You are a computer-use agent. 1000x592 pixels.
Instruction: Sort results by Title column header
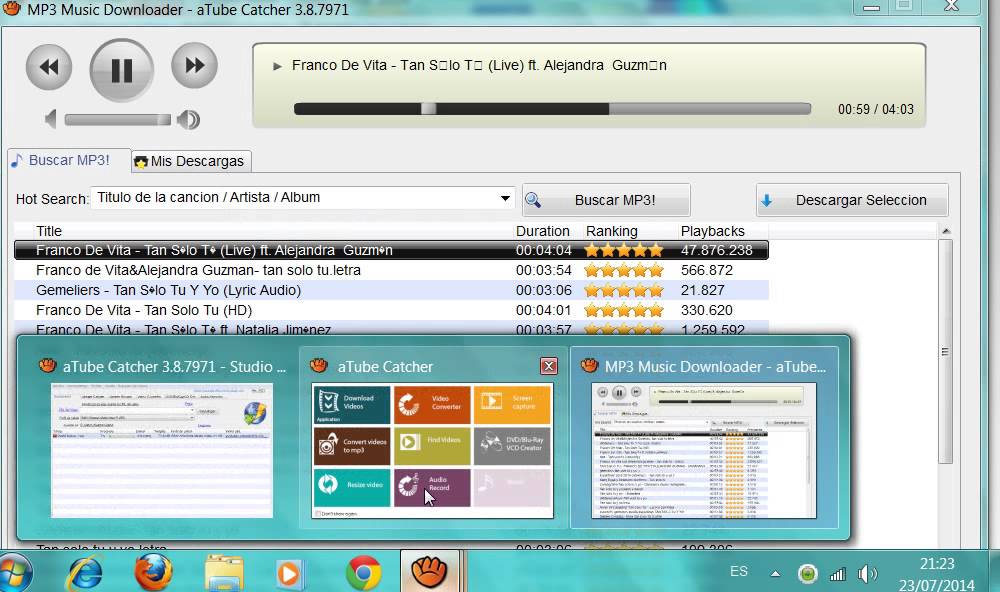(48, 231)
